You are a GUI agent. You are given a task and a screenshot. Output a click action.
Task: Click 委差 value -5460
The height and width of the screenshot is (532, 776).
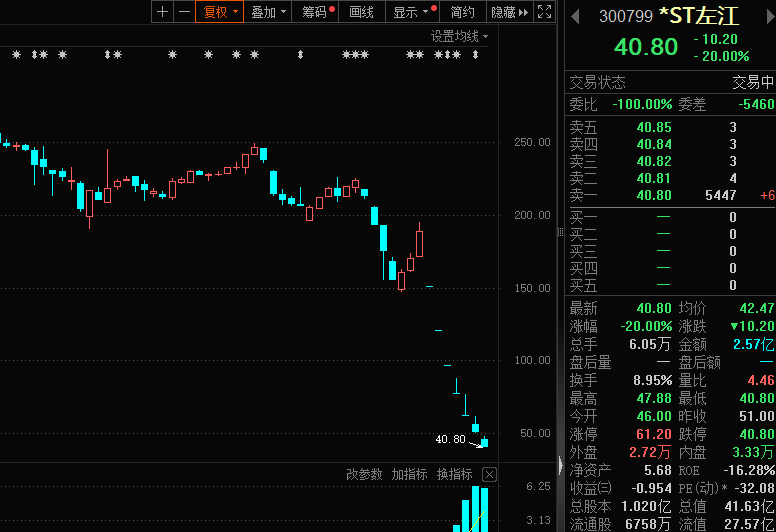(x=756, y=104)
